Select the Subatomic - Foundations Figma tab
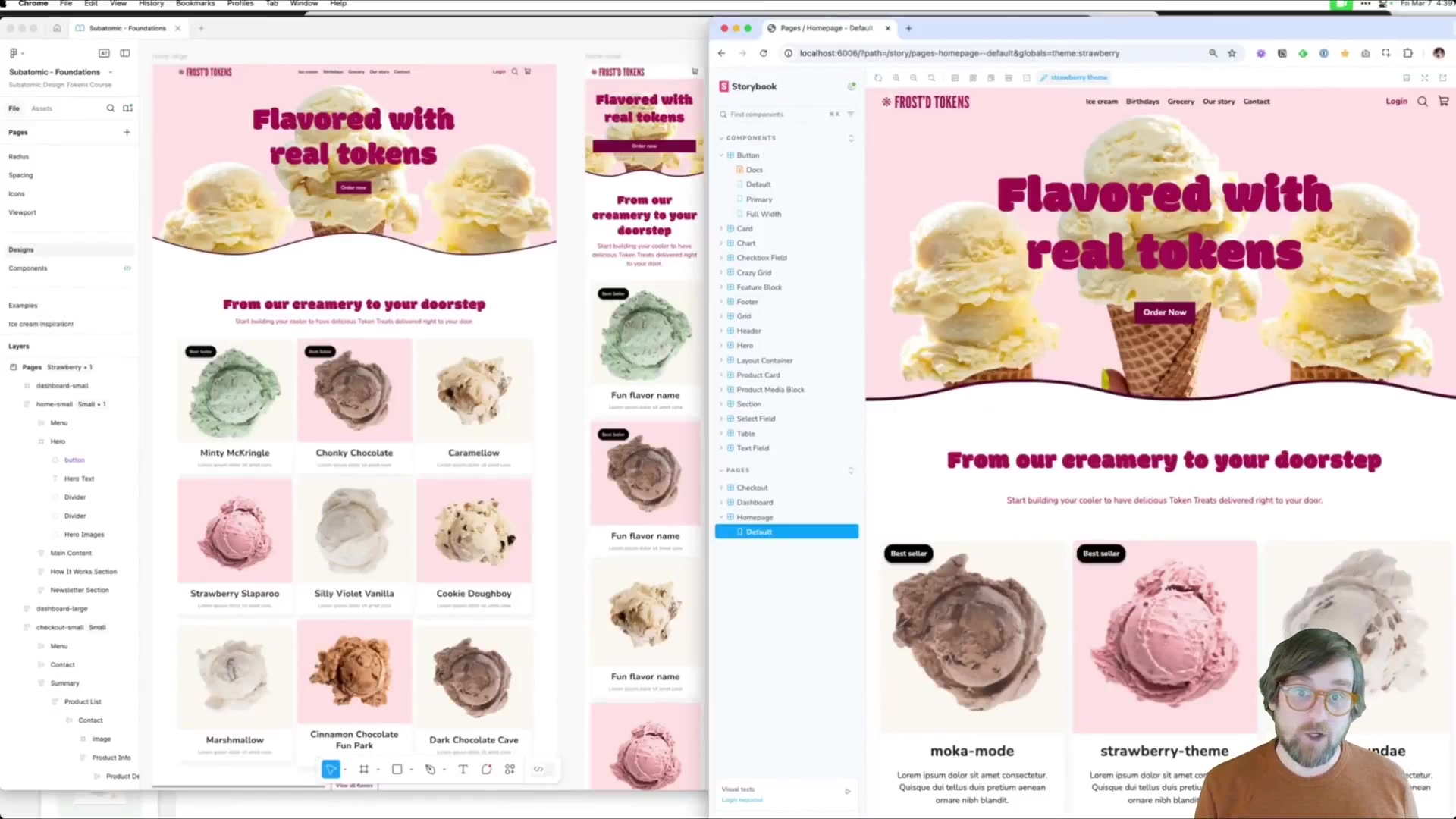 point(127,28)
